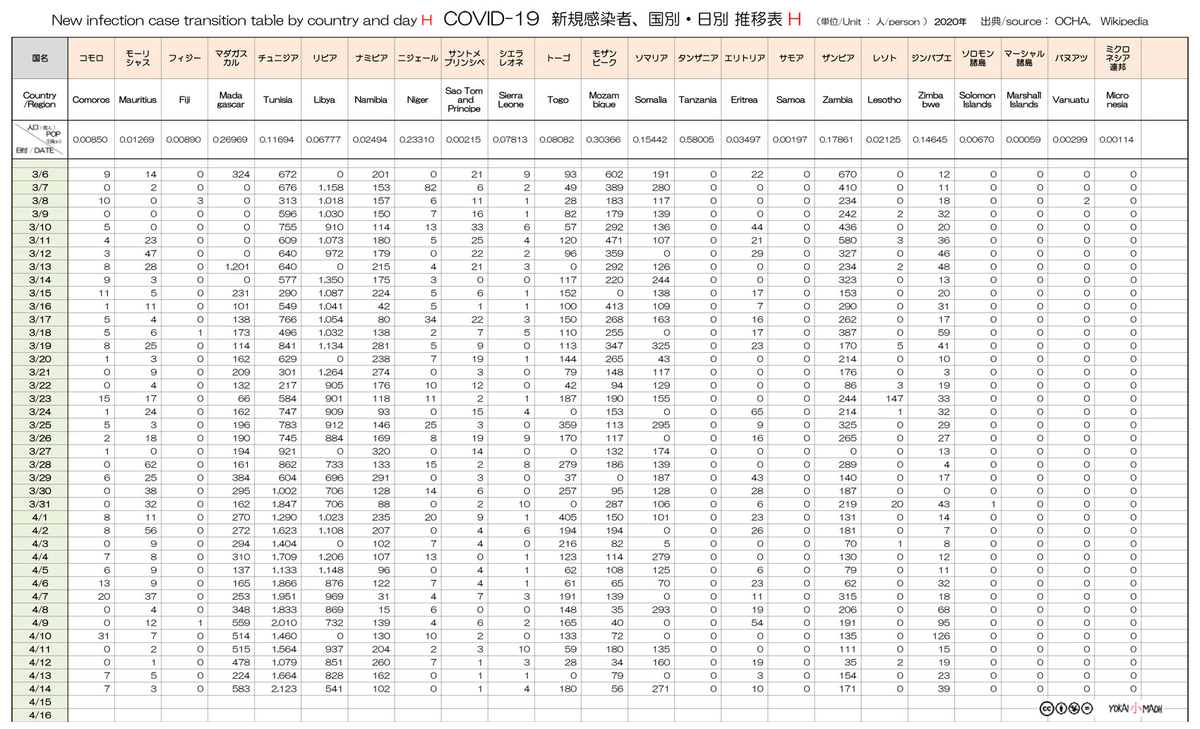The image size is (1200, 729).
Task: Click Libya value 1,350 on 3/14
Action: pyautogui.click(x=330, y=281)
